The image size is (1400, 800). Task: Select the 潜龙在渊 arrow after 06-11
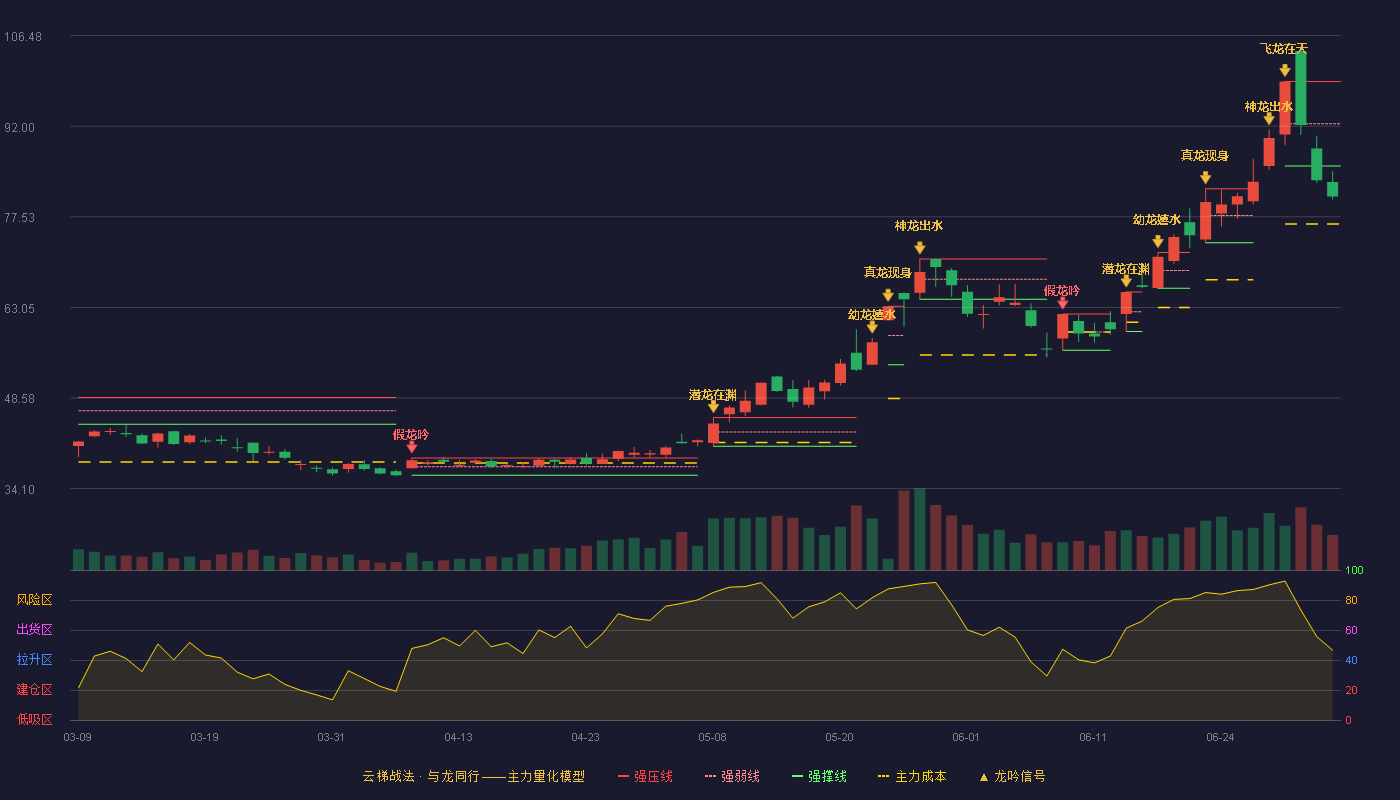pos(1126,281)
